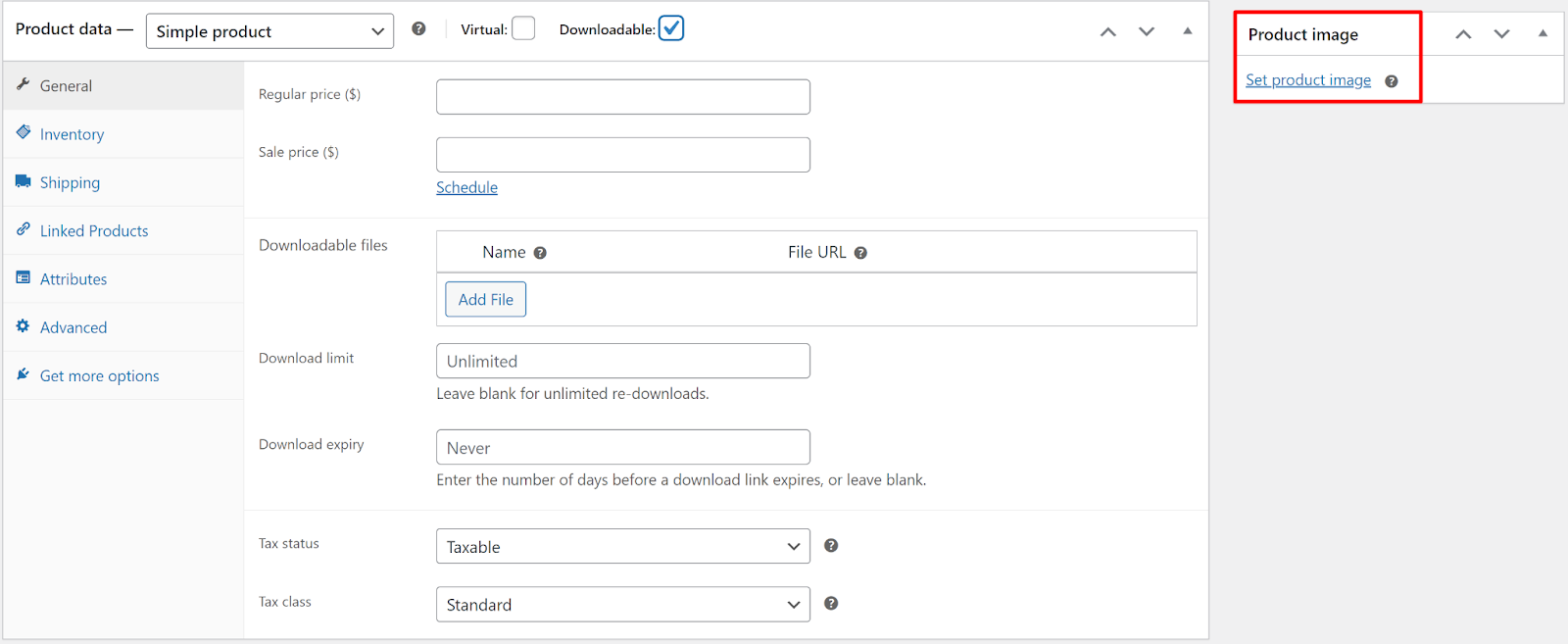Uncheck the Downloadable checkbox
Image resolution: width=1568 pixels, height=644 pixels.
pyautogui.click(x=671, y=29)
